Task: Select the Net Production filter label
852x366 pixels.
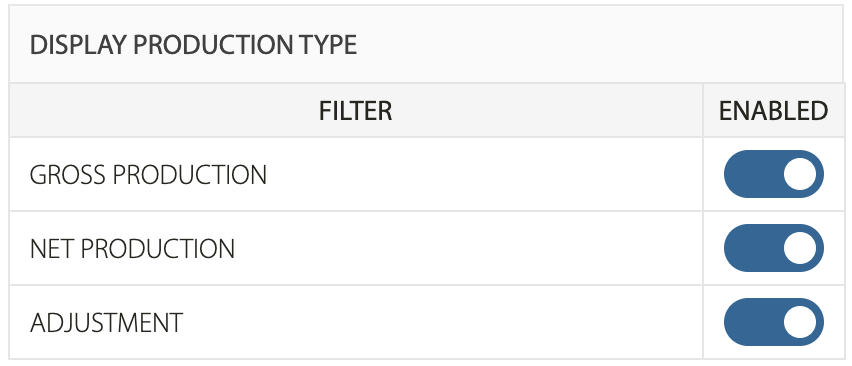Action: click(132, 249)
